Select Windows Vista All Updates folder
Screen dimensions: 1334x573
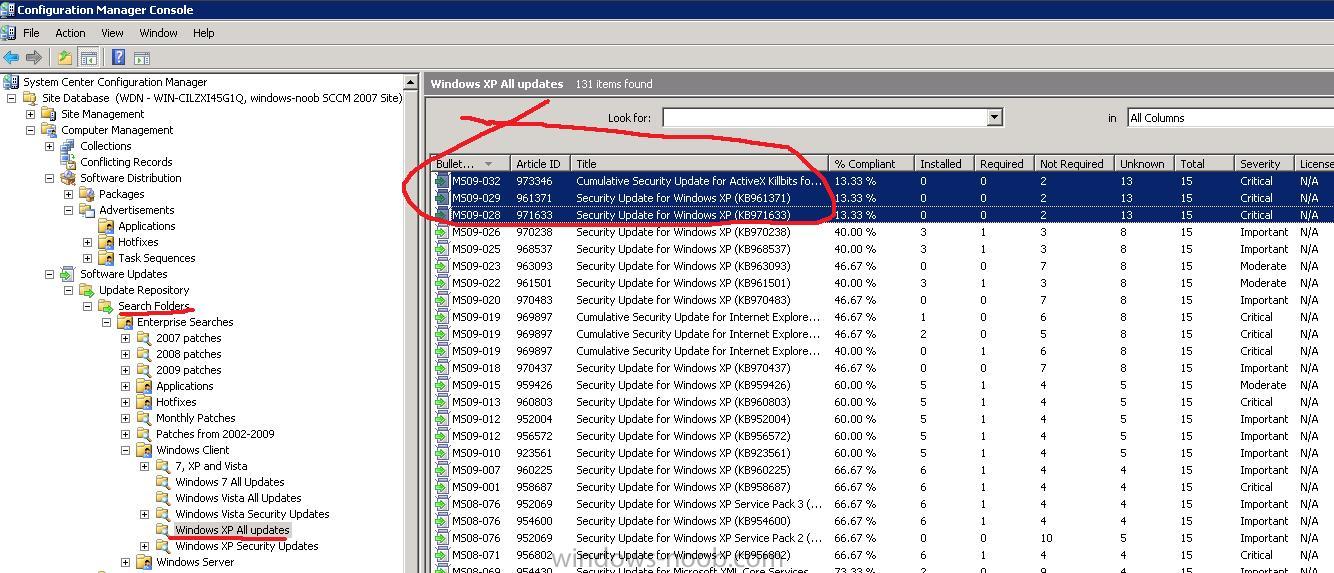tap(238, 498)
